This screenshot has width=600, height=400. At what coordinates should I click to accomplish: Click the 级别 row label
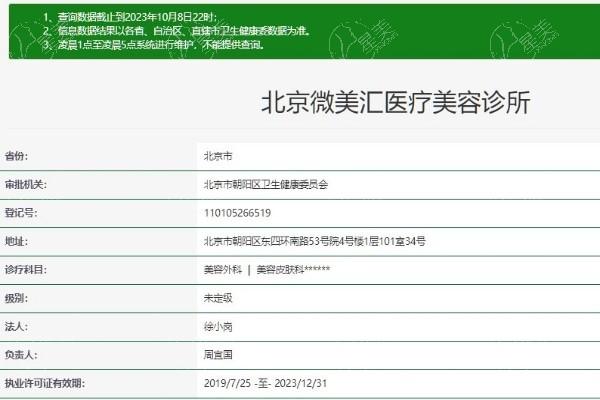tap(17, 298)
